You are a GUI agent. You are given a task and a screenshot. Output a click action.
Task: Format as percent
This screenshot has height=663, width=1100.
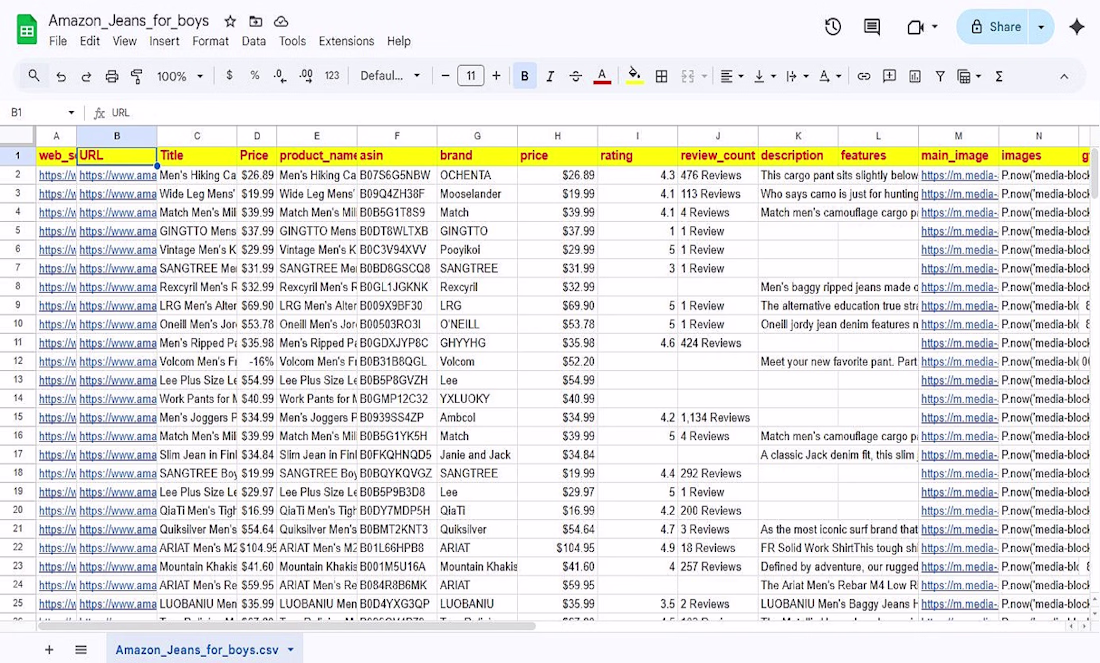pyautogui.click(x=255, y=76)
